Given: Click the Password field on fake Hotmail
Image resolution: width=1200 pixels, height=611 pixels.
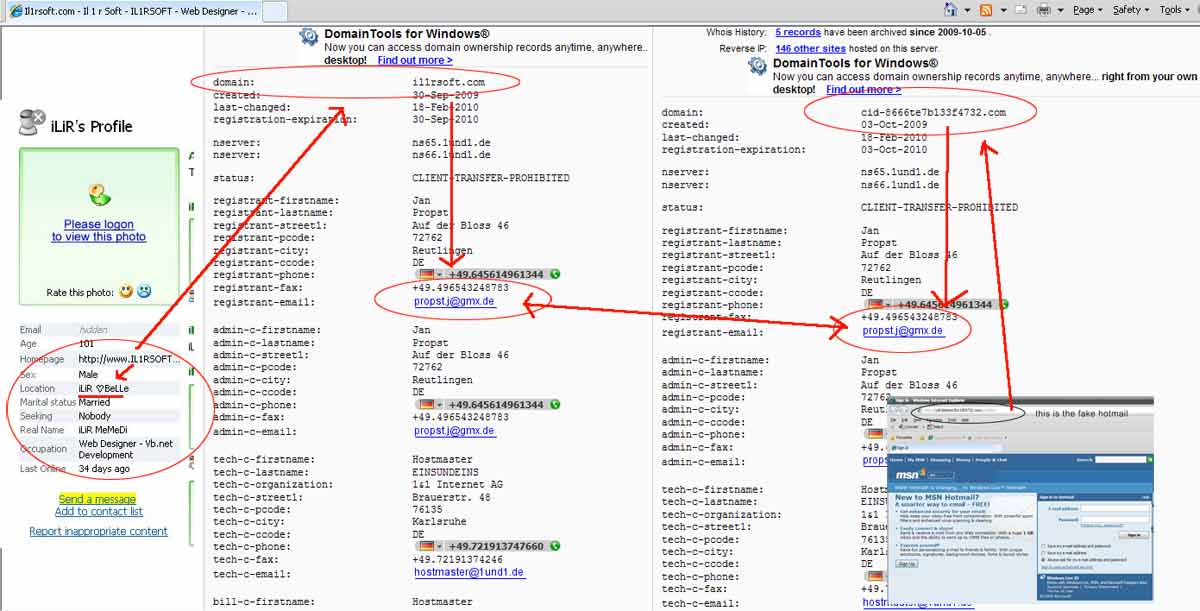Looking at the screenshot, I should [x=1114, y=522].
